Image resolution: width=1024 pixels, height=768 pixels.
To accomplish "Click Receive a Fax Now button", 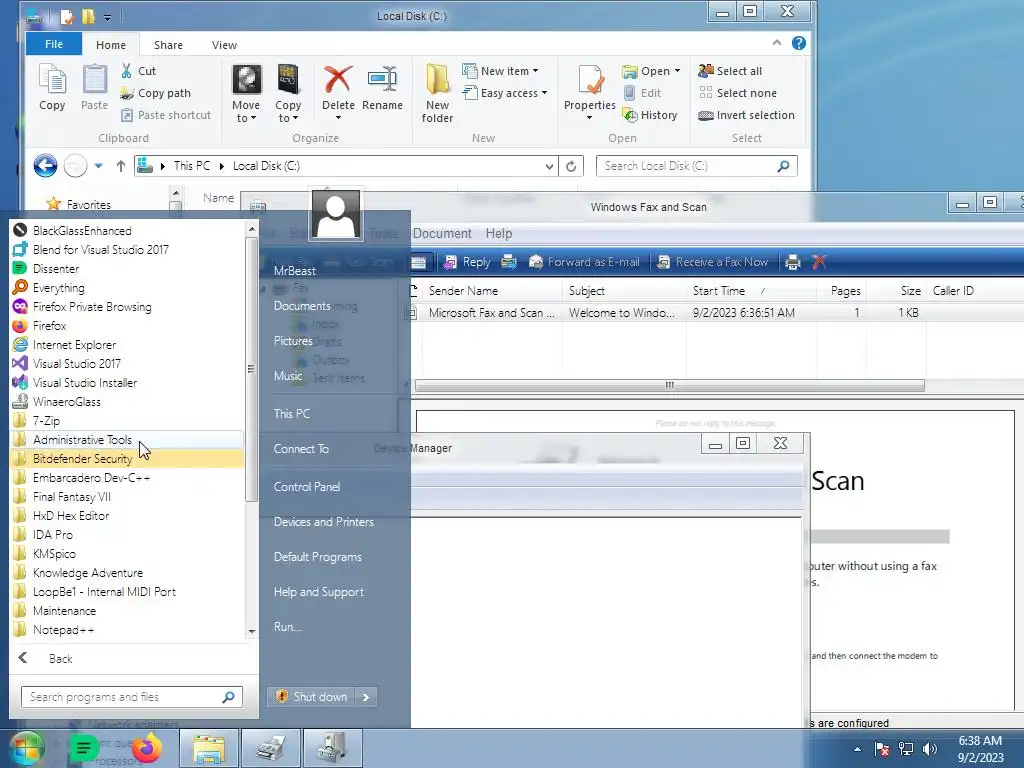I will point(712,262).
